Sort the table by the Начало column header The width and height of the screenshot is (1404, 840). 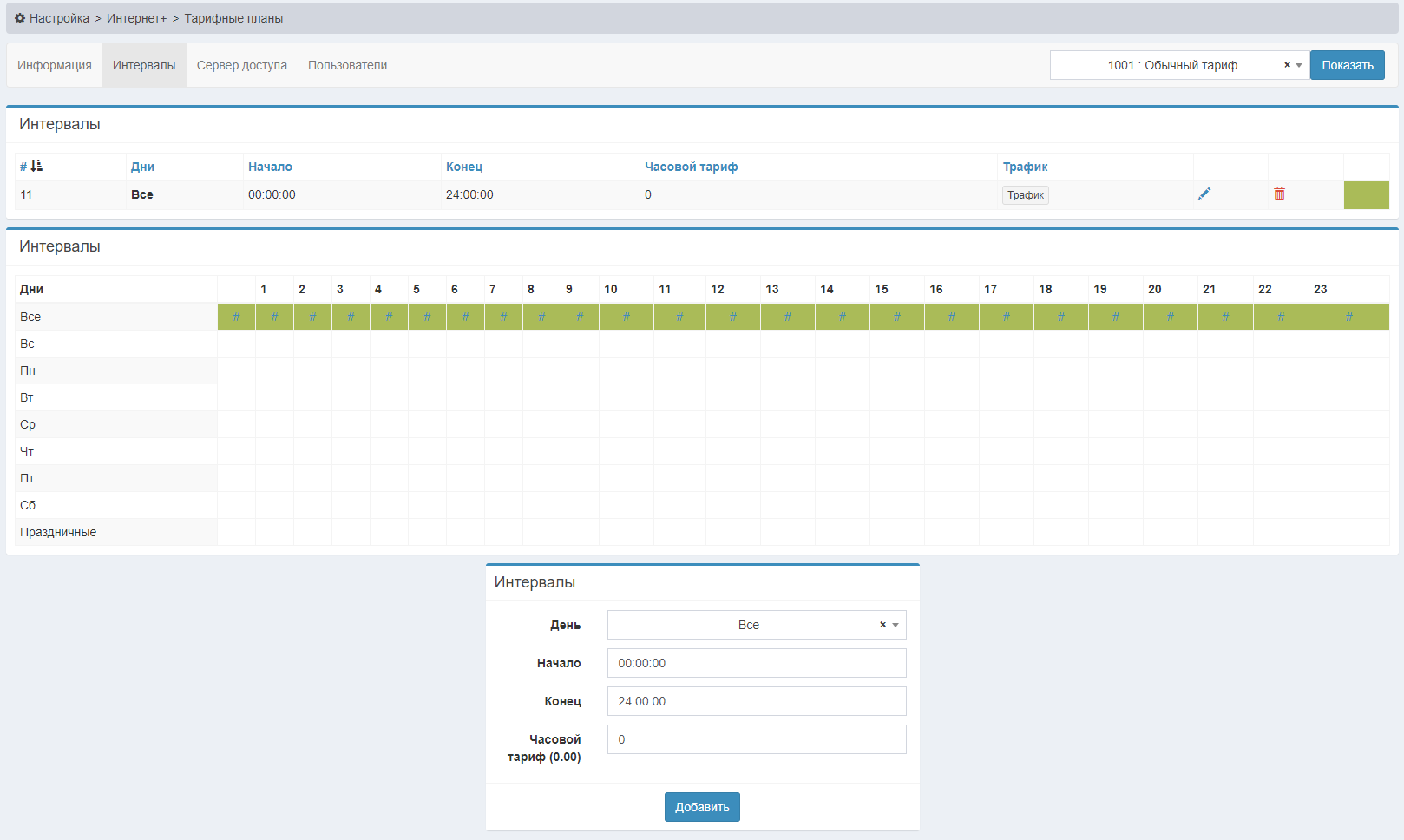[270, 167]
